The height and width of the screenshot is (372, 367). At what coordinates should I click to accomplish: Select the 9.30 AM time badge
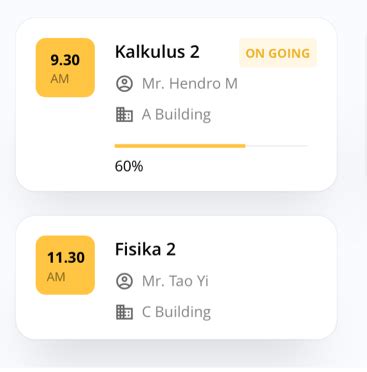click(x=65, y=68)
